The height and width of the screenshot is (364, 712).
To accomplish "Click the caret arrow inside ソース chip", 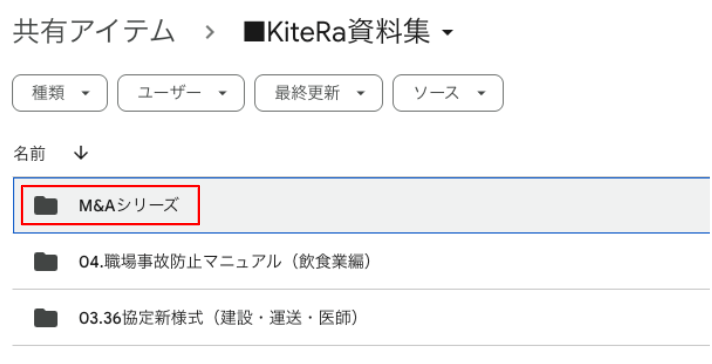I will 481,93.
